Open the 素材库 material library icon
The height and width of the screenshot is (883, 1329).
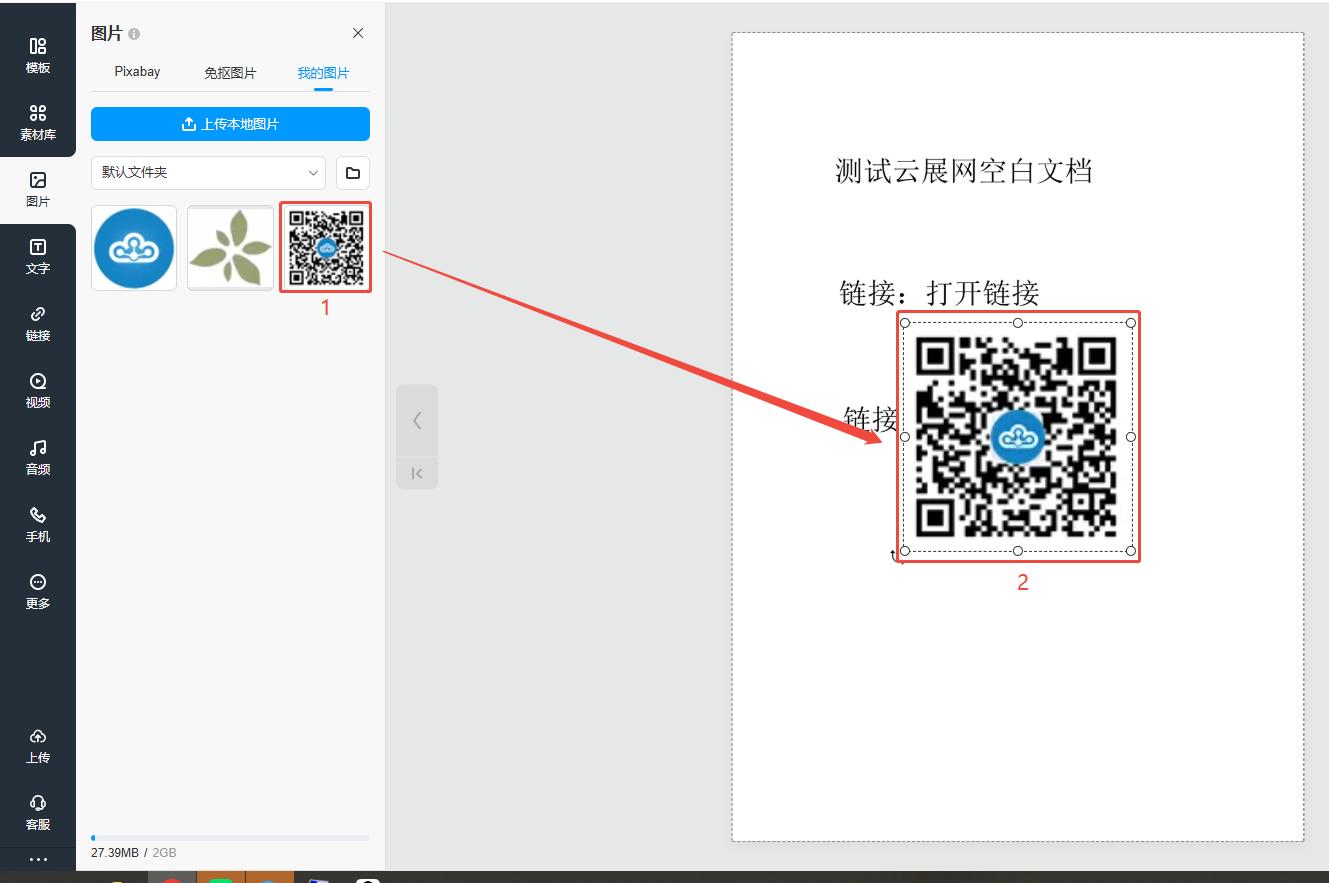coord(38,122)
